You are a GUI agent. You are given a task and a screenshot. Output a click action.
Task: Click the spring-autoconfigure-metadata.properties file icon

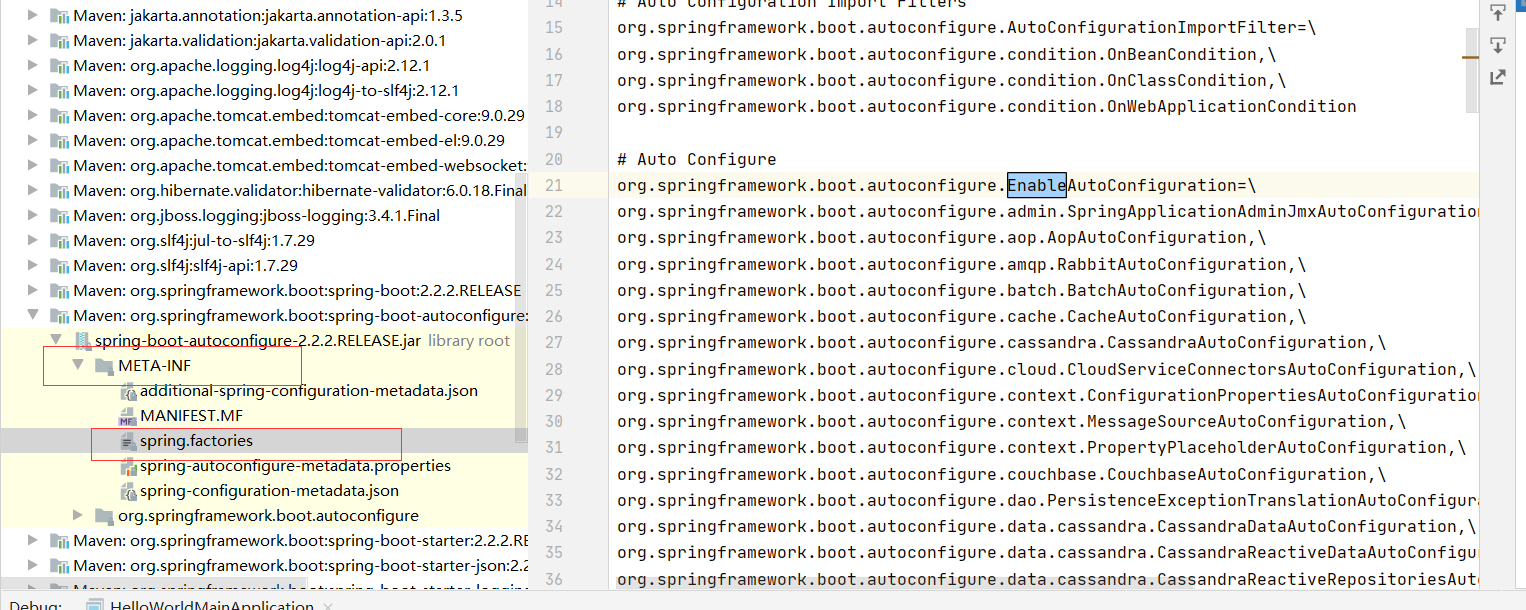click(x=127, y=466)
